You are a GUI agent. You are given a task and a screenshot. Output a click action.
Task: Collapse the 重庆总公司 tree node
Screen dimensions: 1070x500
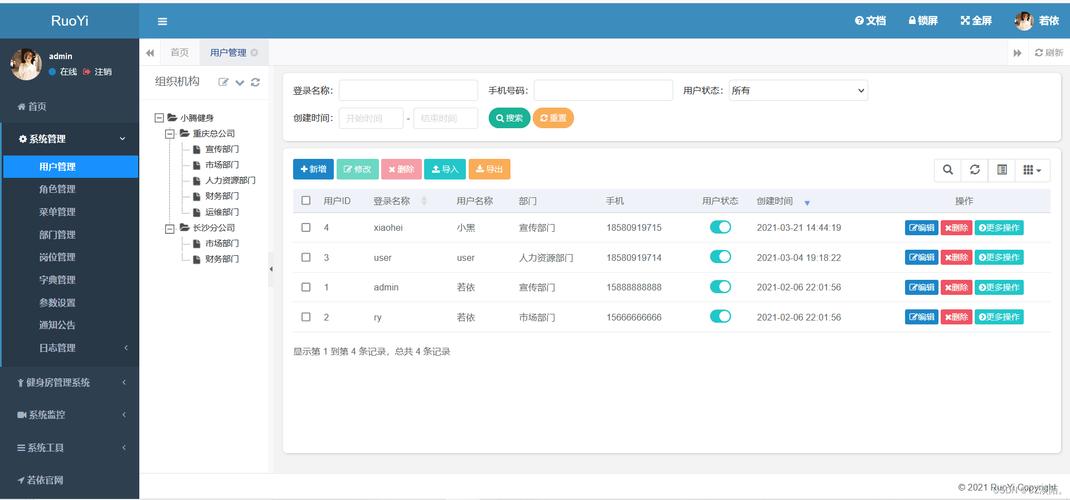tap(170, 133)
